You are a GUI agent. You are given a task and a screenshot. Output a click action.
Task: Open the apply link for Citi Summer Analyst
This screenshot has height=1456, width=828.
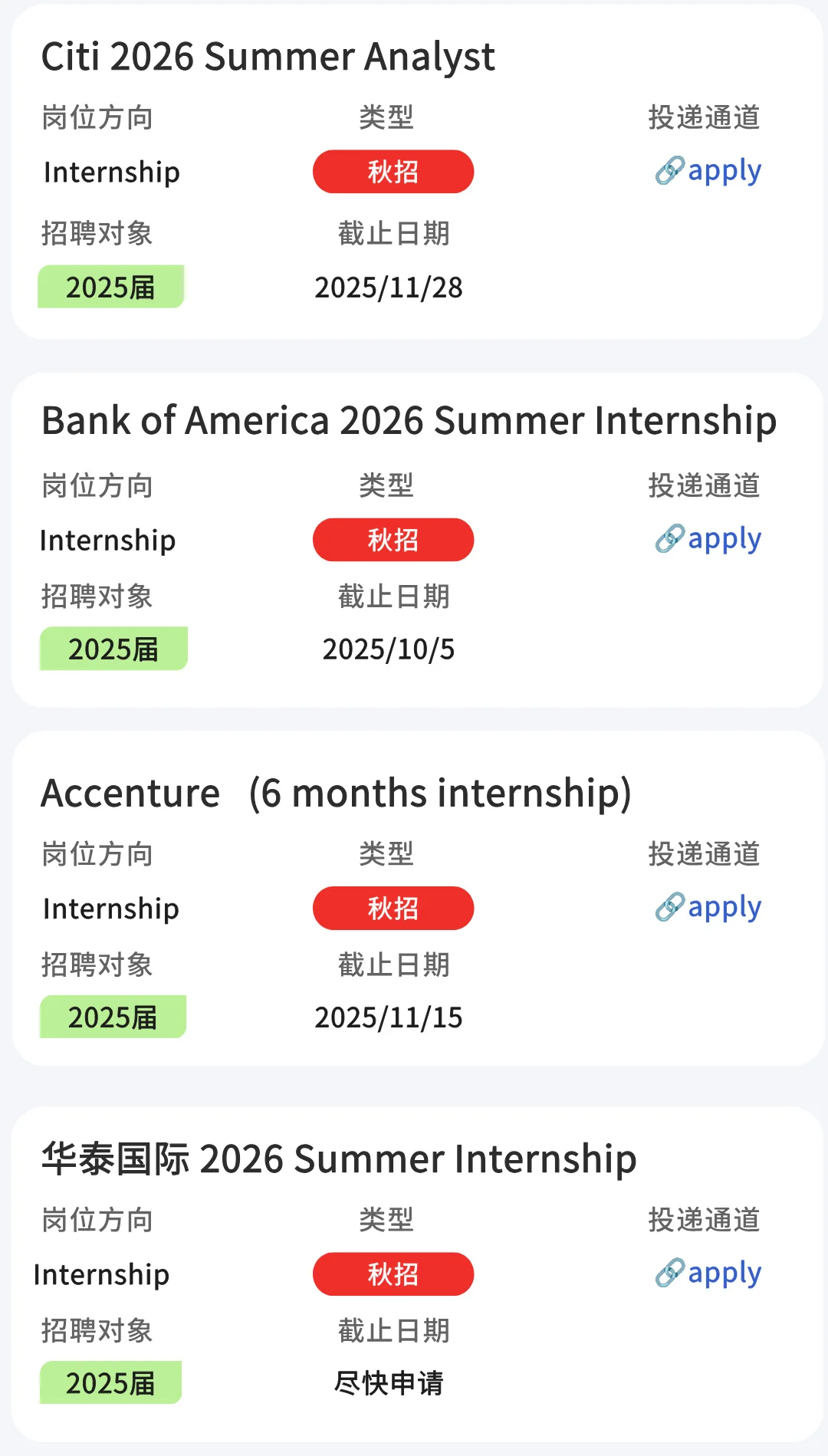[724, 171]
